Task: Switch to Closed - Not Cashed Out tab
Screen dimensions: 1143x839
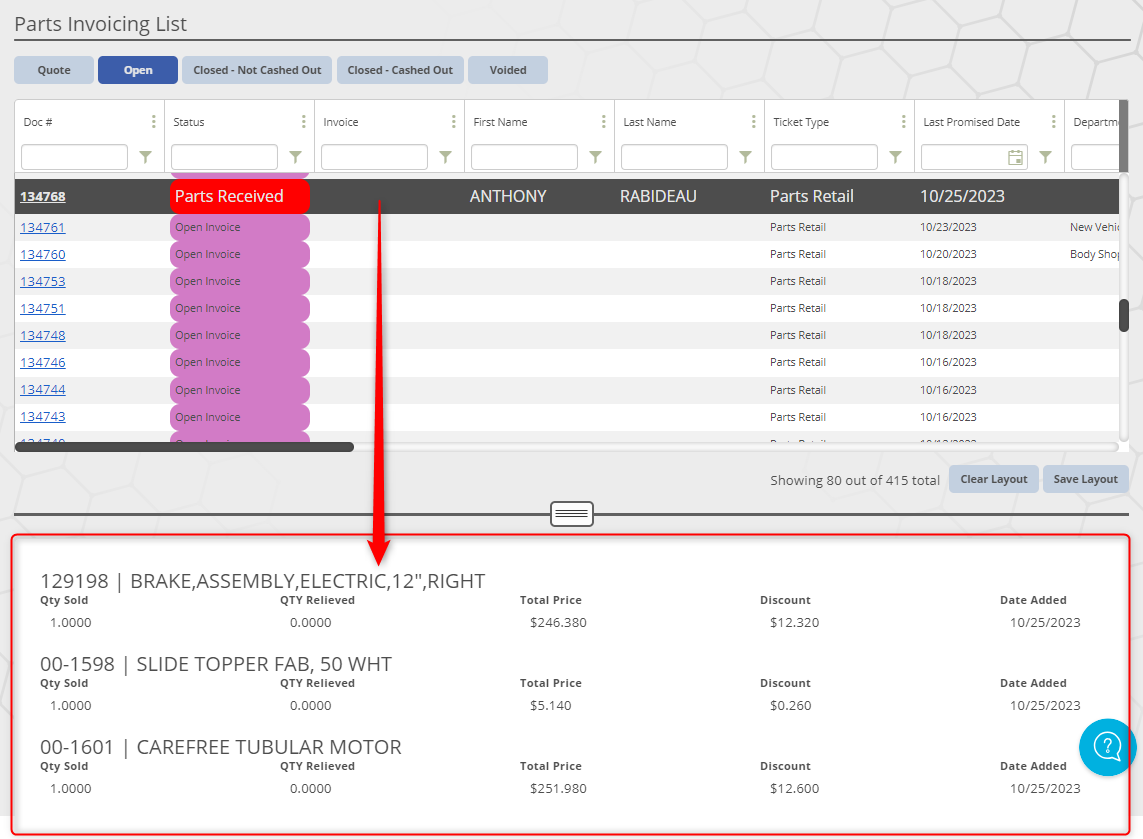Action: click(x=257, y=70)
